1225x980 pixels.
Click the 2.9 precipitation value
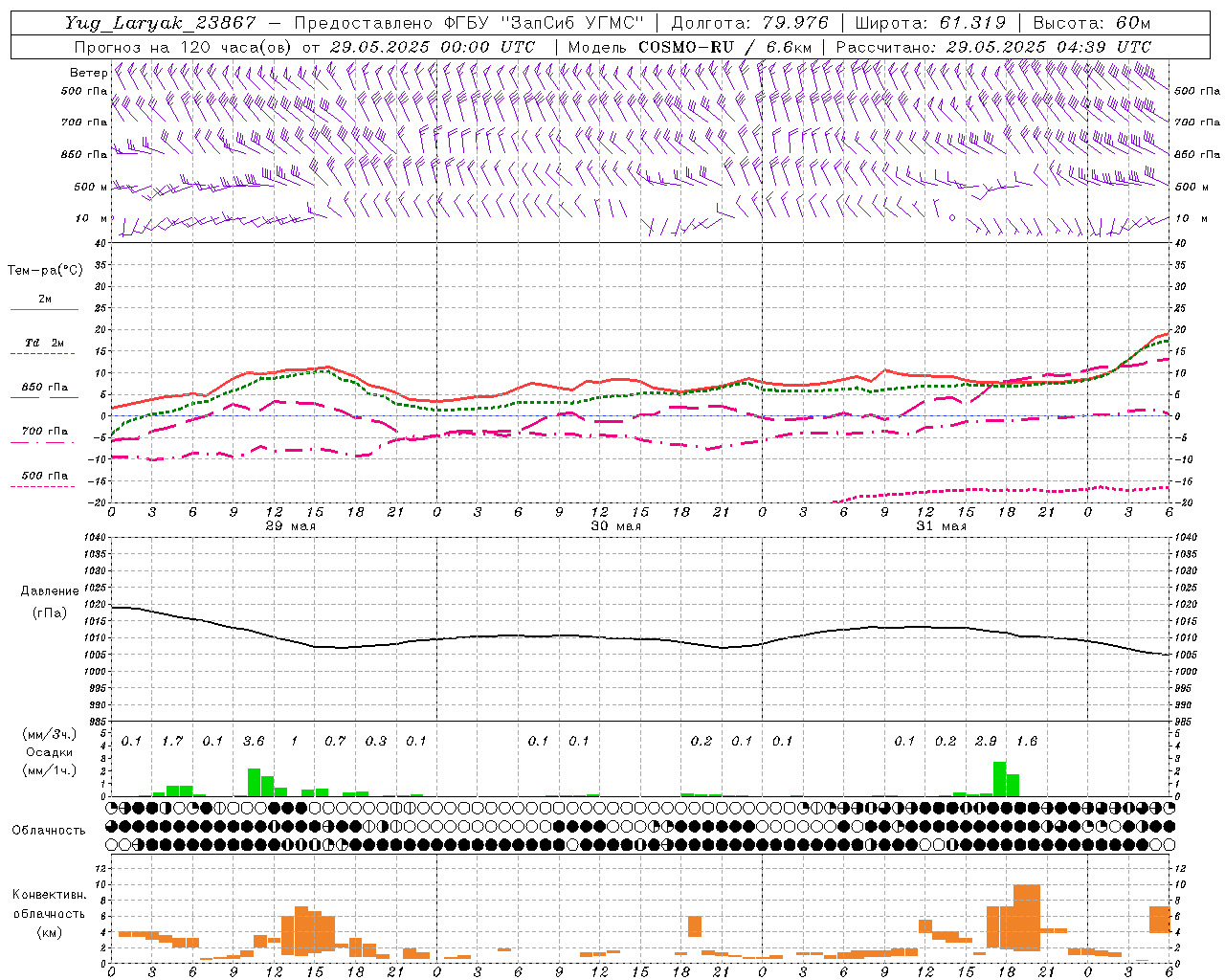pos(986,742)
